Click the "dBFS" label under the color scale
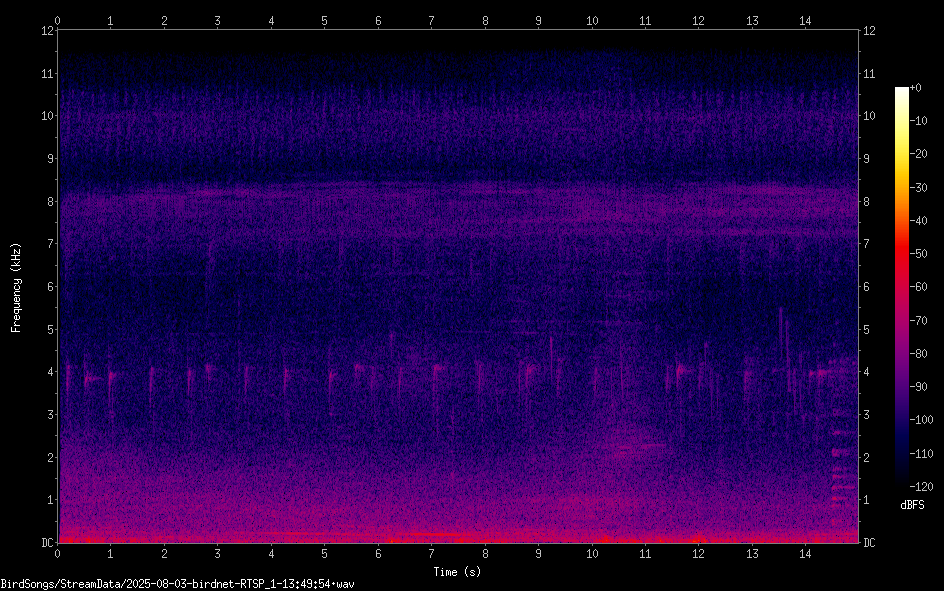Viewport: 944px width, 591px height. tap(912, 505)
